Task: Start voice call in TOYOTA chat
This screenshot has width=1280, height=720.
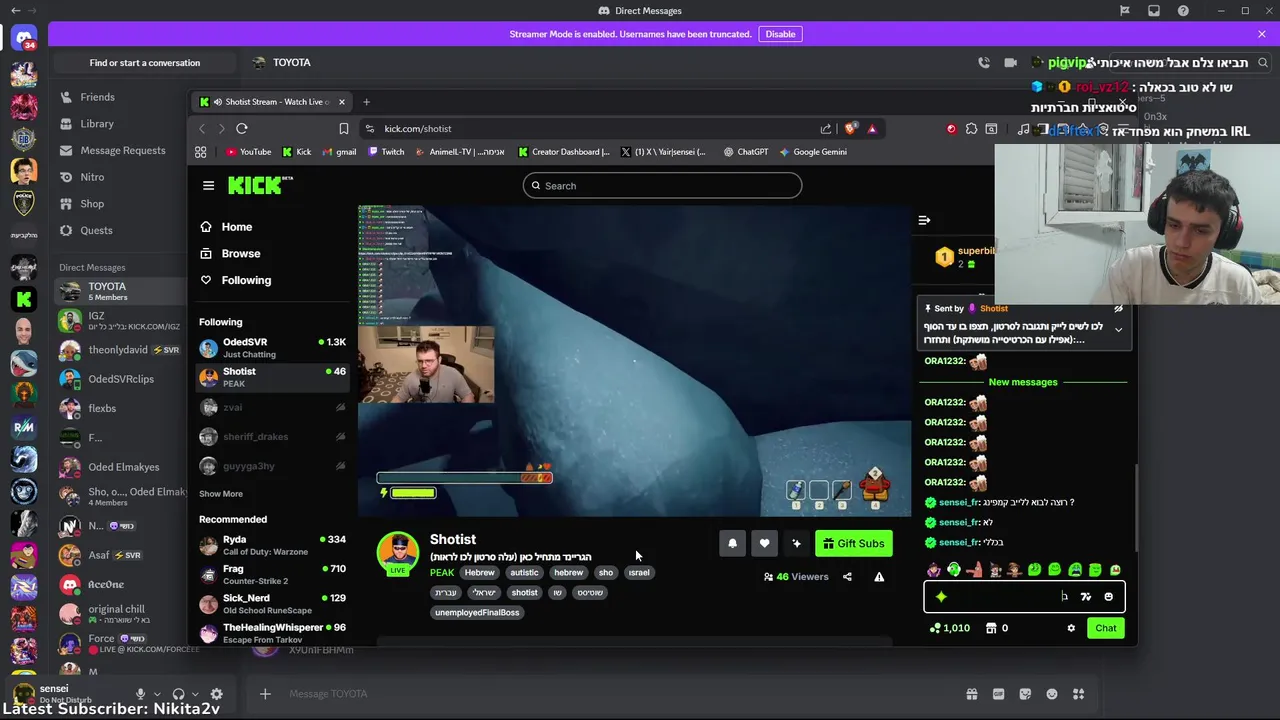Action: pyautogui.click(x=984, y=62)
